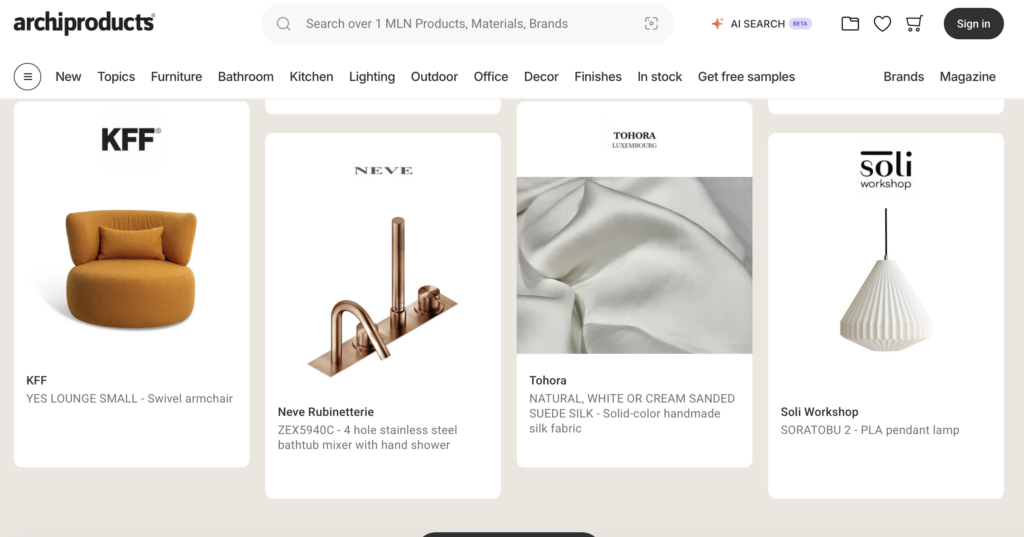The width and height of the screenshot is (1024, 537).
Task: Click the Sign in button
Action: [x=973, y=24]
